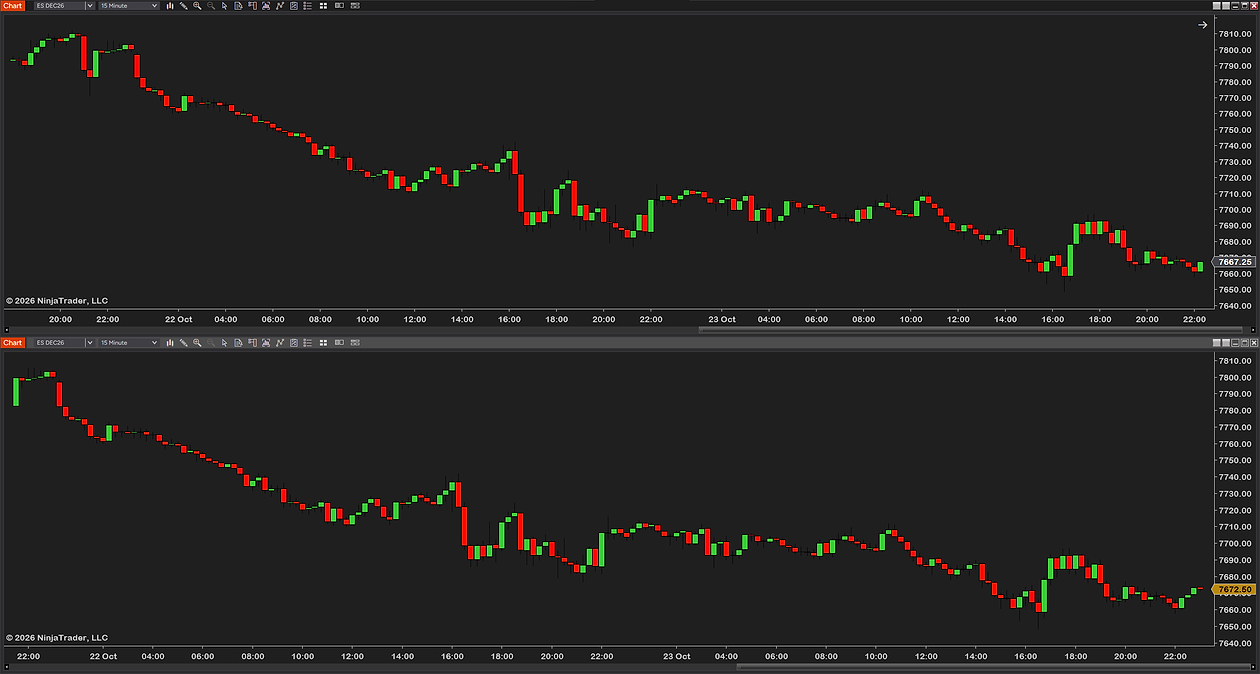Select the bottom window's Chart tab
Image resolution: width=1260 pixels, height=674 pixels.
click(x=12, y=343)
